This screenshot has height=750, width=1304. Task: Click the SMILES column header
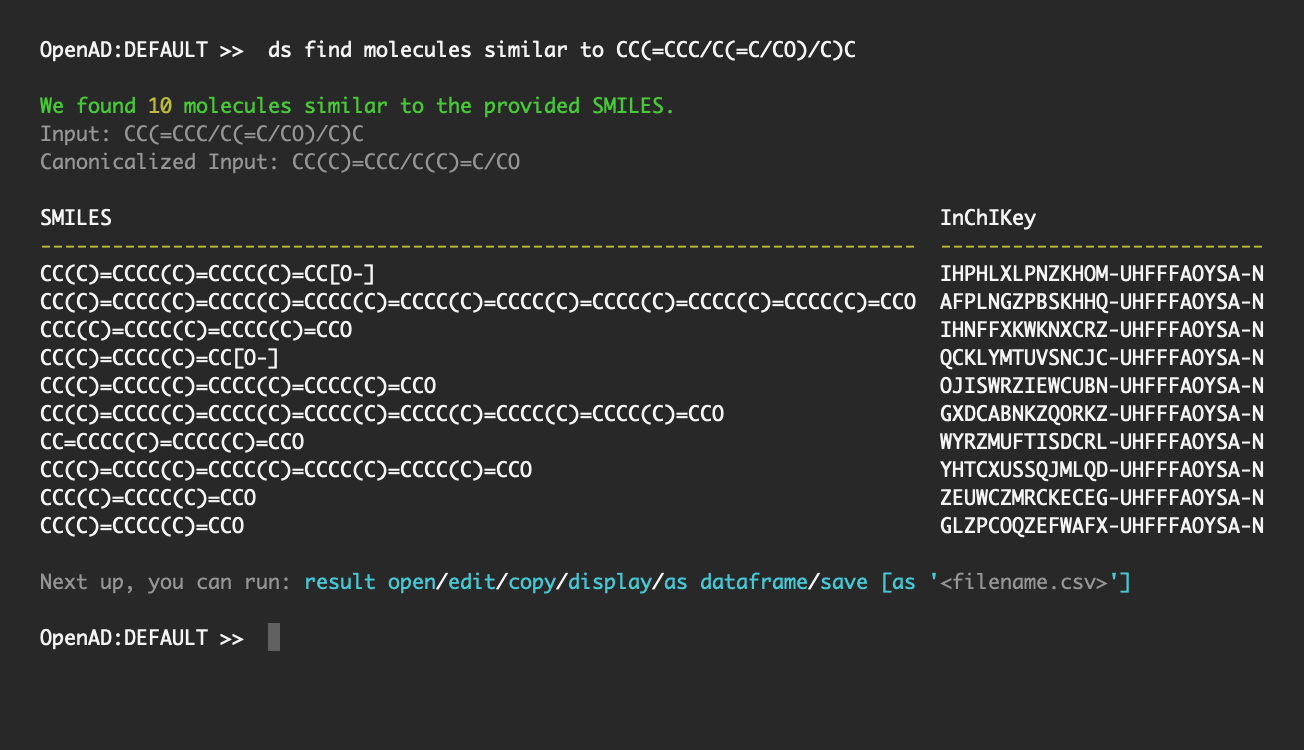(x=76, y=218)
